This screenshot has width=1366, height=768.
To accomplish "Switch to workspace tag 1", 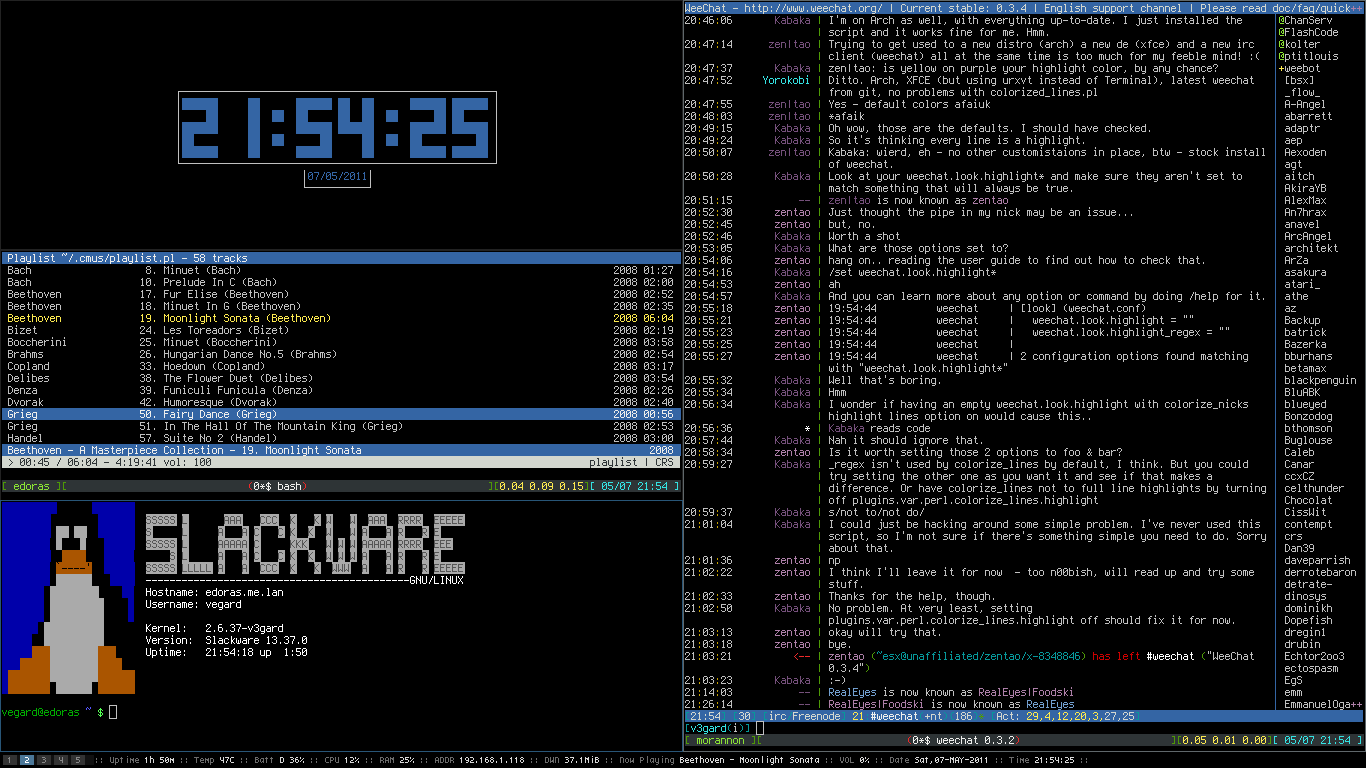I will [11, 760].
